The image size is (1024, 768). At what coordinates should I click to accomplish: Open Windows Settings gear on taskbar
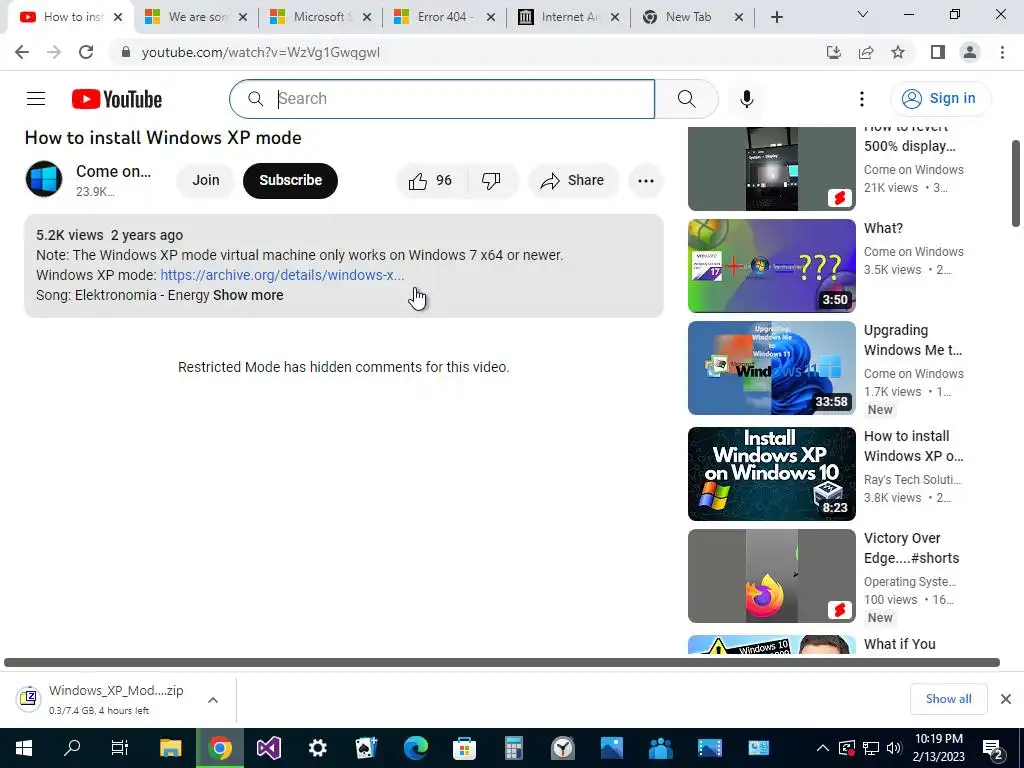coord(317,748)
